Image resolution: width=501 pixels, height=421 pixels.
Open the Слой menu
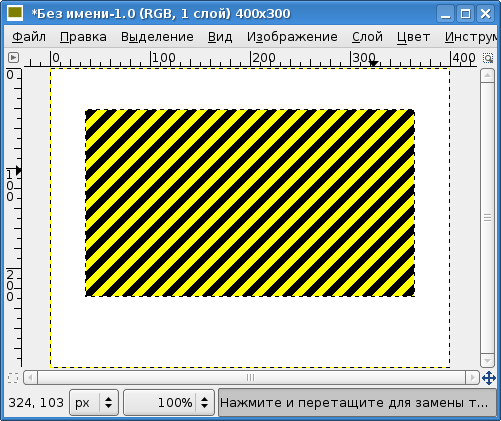[x=367, y=37]
